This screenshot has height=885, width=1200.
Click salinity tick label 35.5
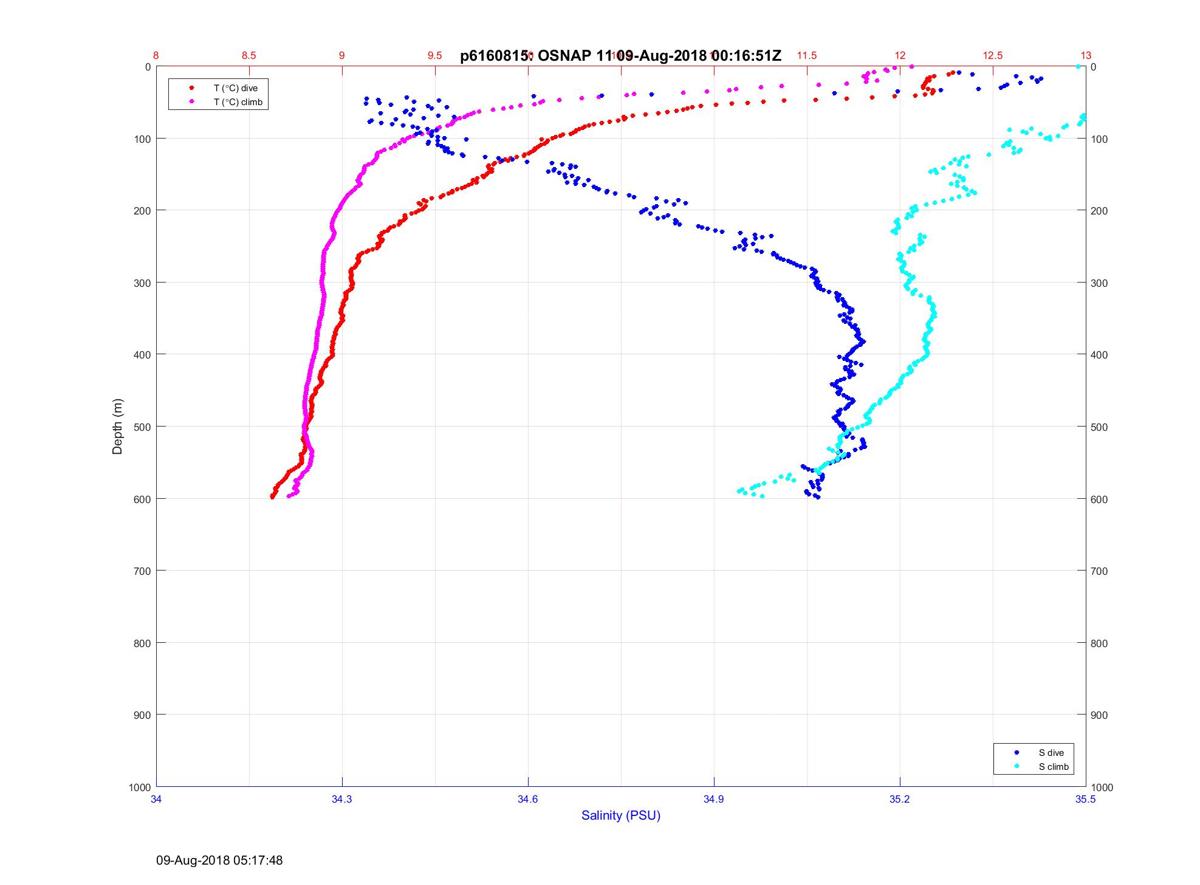point(1086,799)
